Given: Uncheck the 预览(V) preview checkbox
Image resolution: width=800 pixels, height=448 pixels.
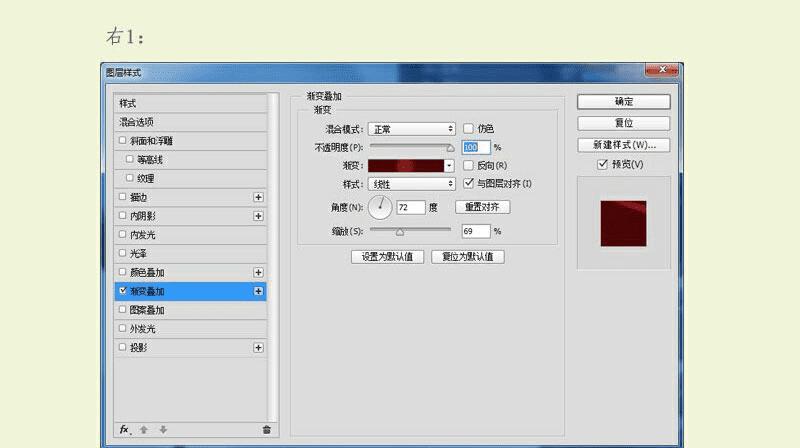Looking at the screenshot, I should pos(603,164).
